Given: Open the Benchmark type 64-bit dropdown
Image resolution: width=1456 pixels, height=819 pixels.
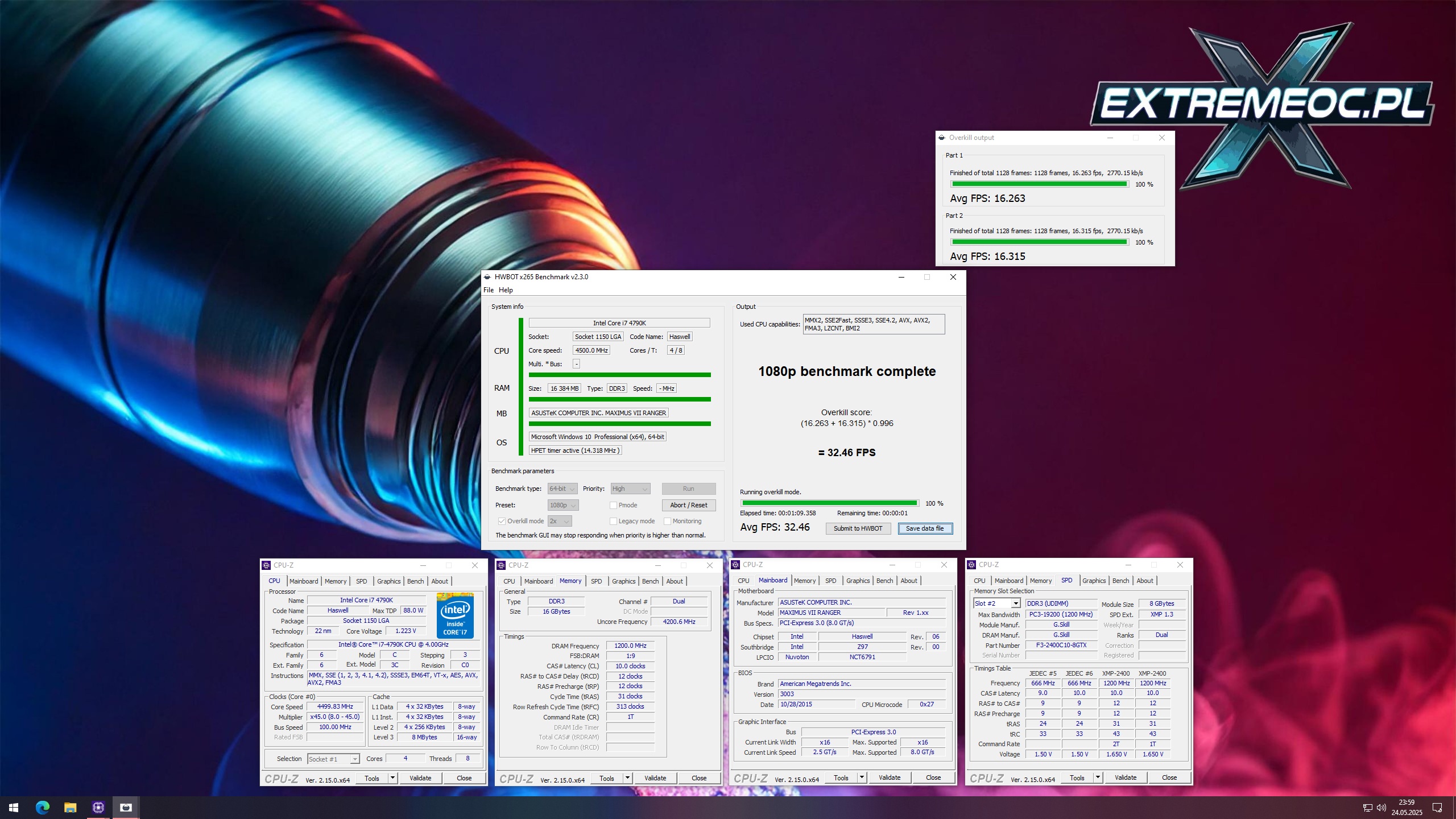Looking at the screenshot, I should pyautogui.click(x=562, y=489).
